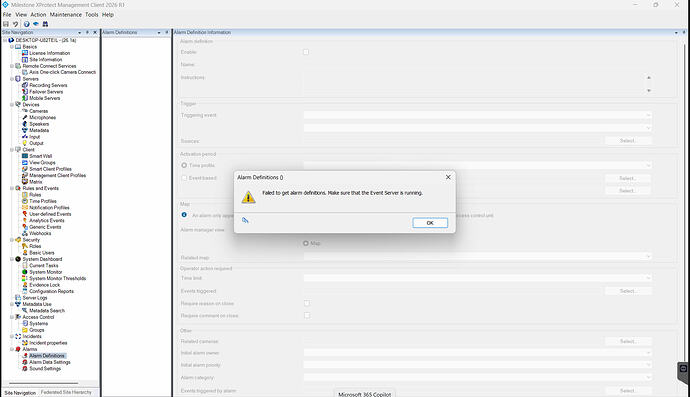The height and width of the screenshot is (397, 690).
Task: Close the Alarm Definitions error dialog
Action: click(x=448, y=177)
